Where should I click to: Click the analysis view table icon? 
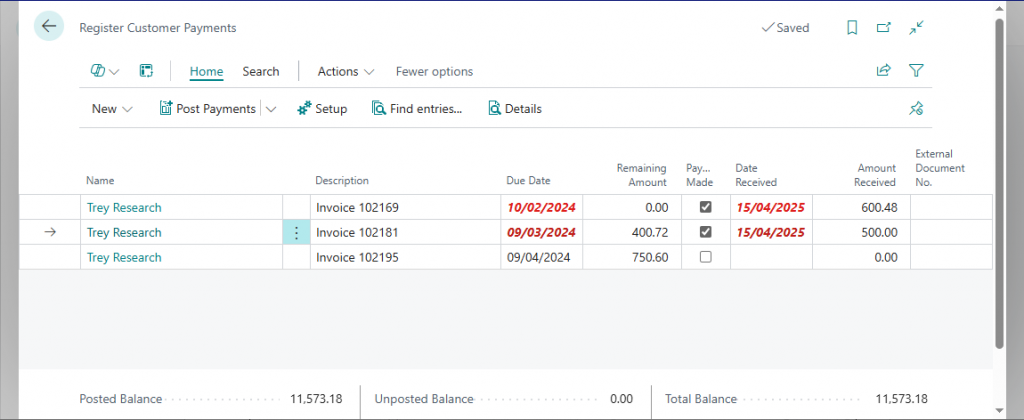point(146,71)
